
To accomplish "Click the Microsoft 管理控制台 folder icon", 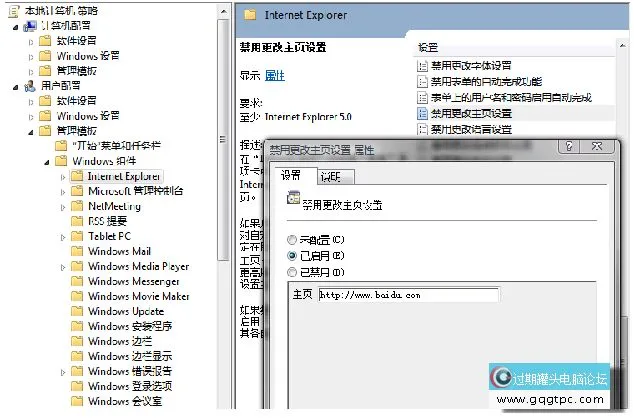I will tap(76, 191).
